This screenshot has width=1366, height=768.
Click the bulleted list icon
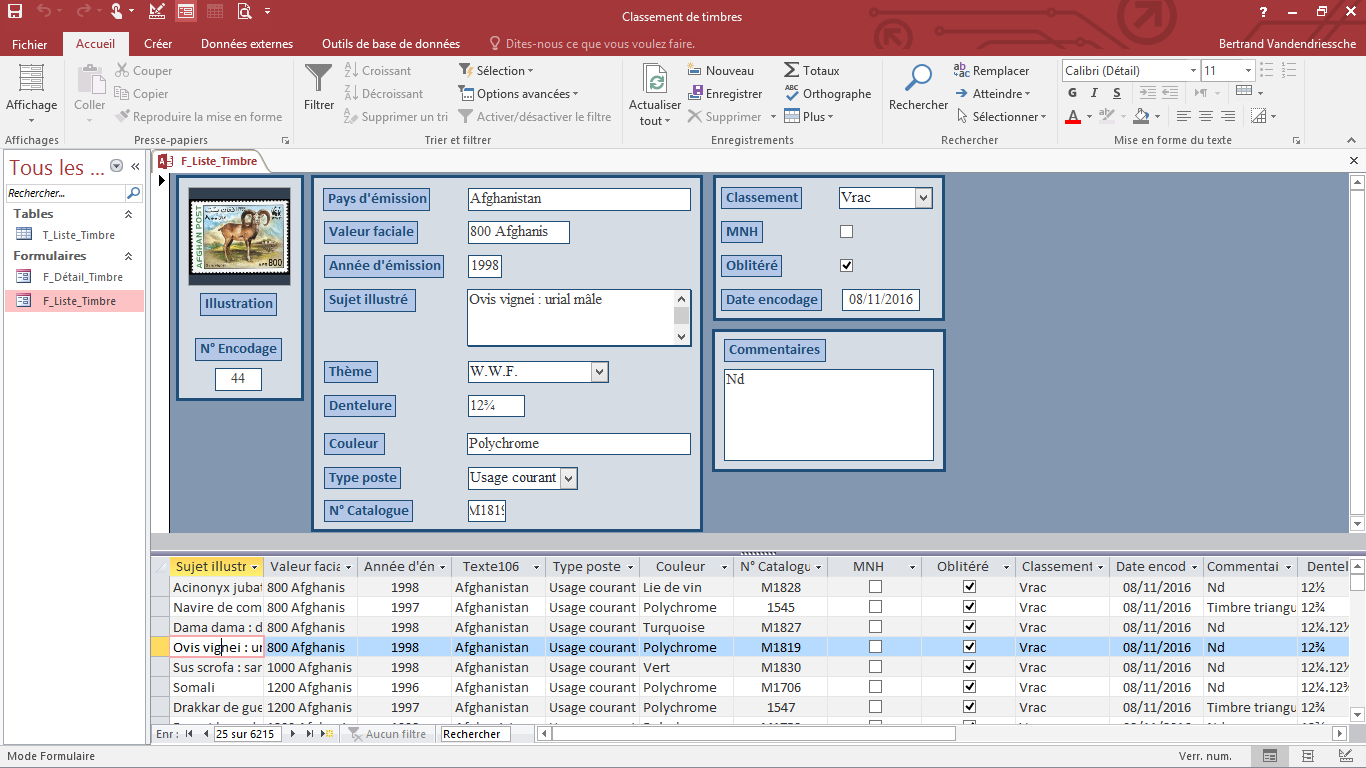pos(1268,70)
